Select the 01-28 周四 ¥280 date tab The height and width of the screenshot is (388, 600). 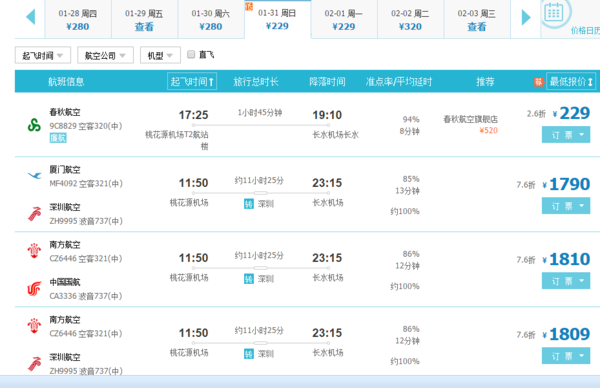pyautogui.click(x=78, y=20)
